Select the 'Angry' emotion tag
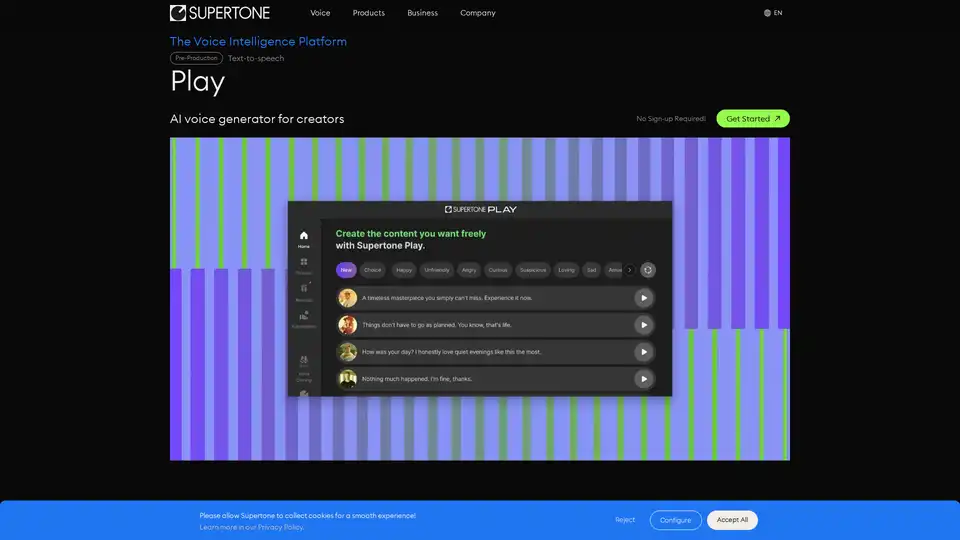 coord(469,270)
